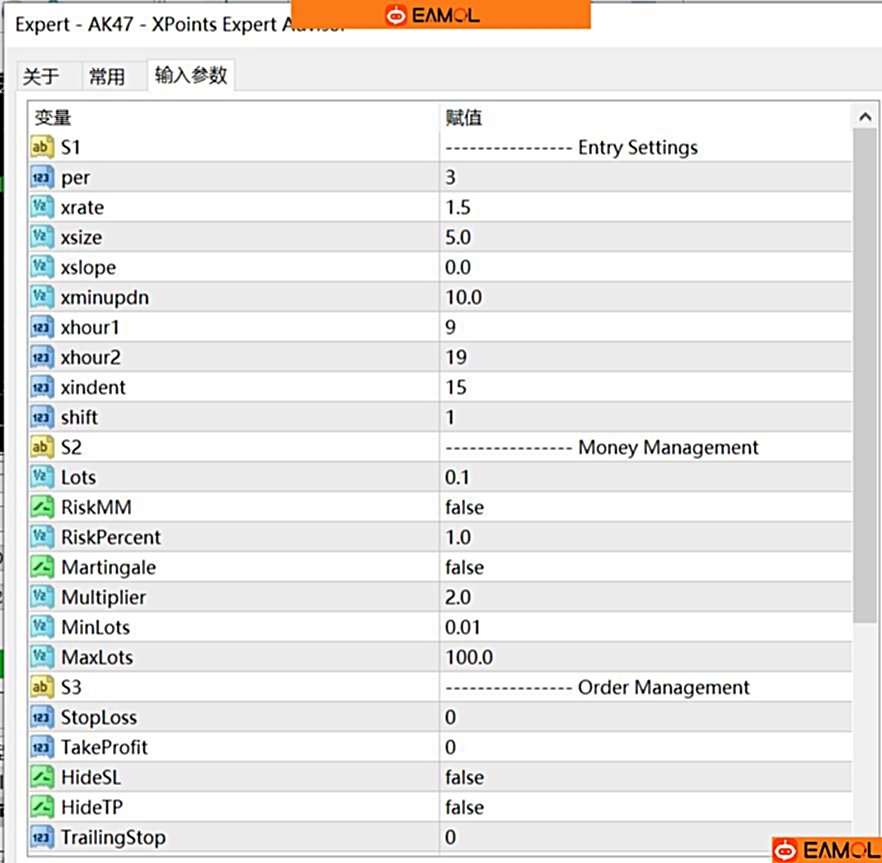The height and width of the screenshot is (863, 882).
Task: Click the string icon beside S3
Action: (42, 688)
